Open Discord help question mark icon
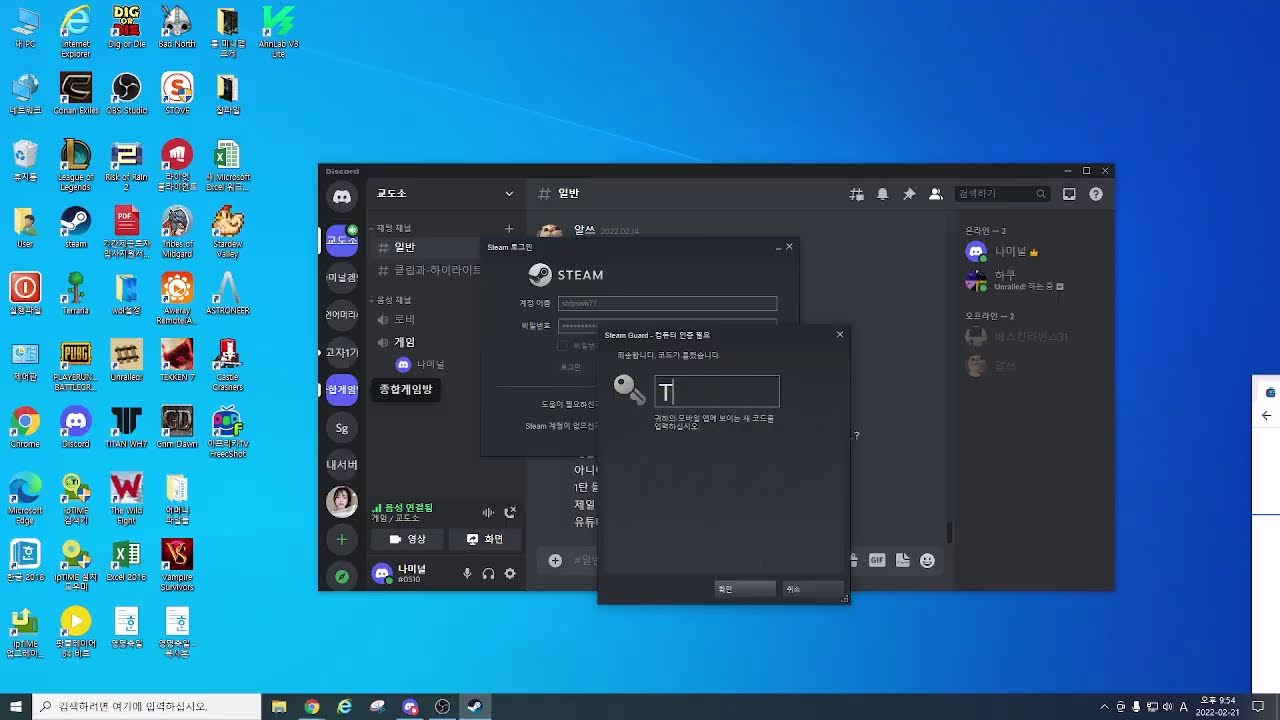This screenshot has height=720, width=1280. pyautogui.click(x=1096, y=194)
